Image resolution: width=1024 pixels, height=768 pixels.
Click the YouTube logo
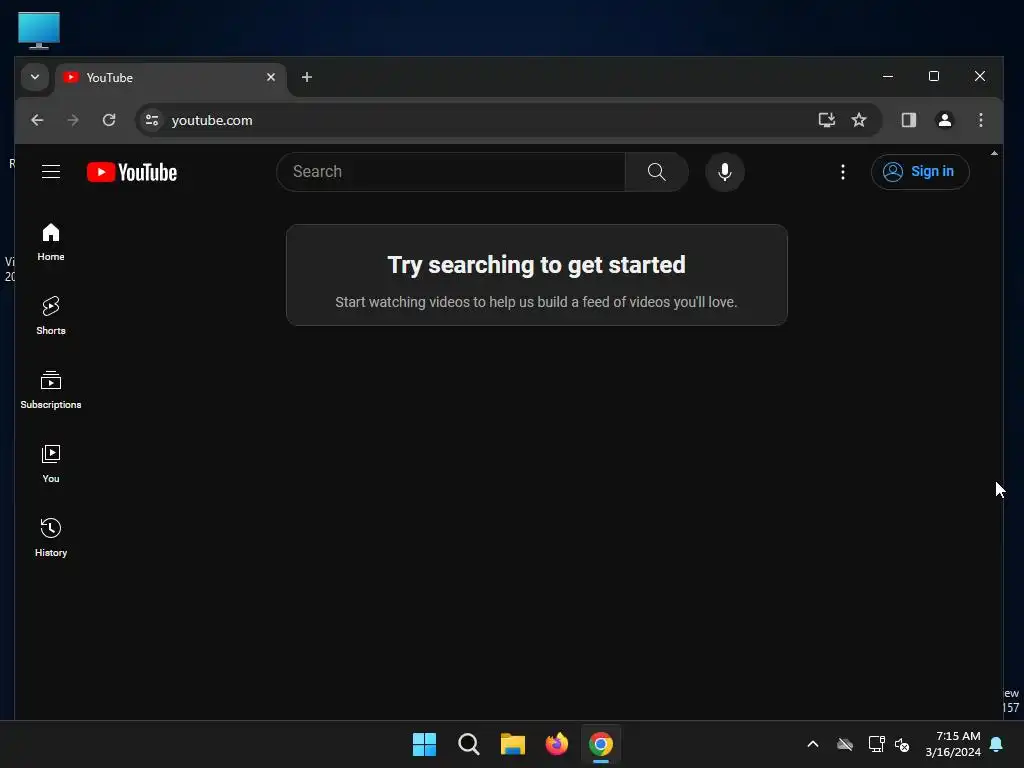pyautogui.click(x=132, y=172)
